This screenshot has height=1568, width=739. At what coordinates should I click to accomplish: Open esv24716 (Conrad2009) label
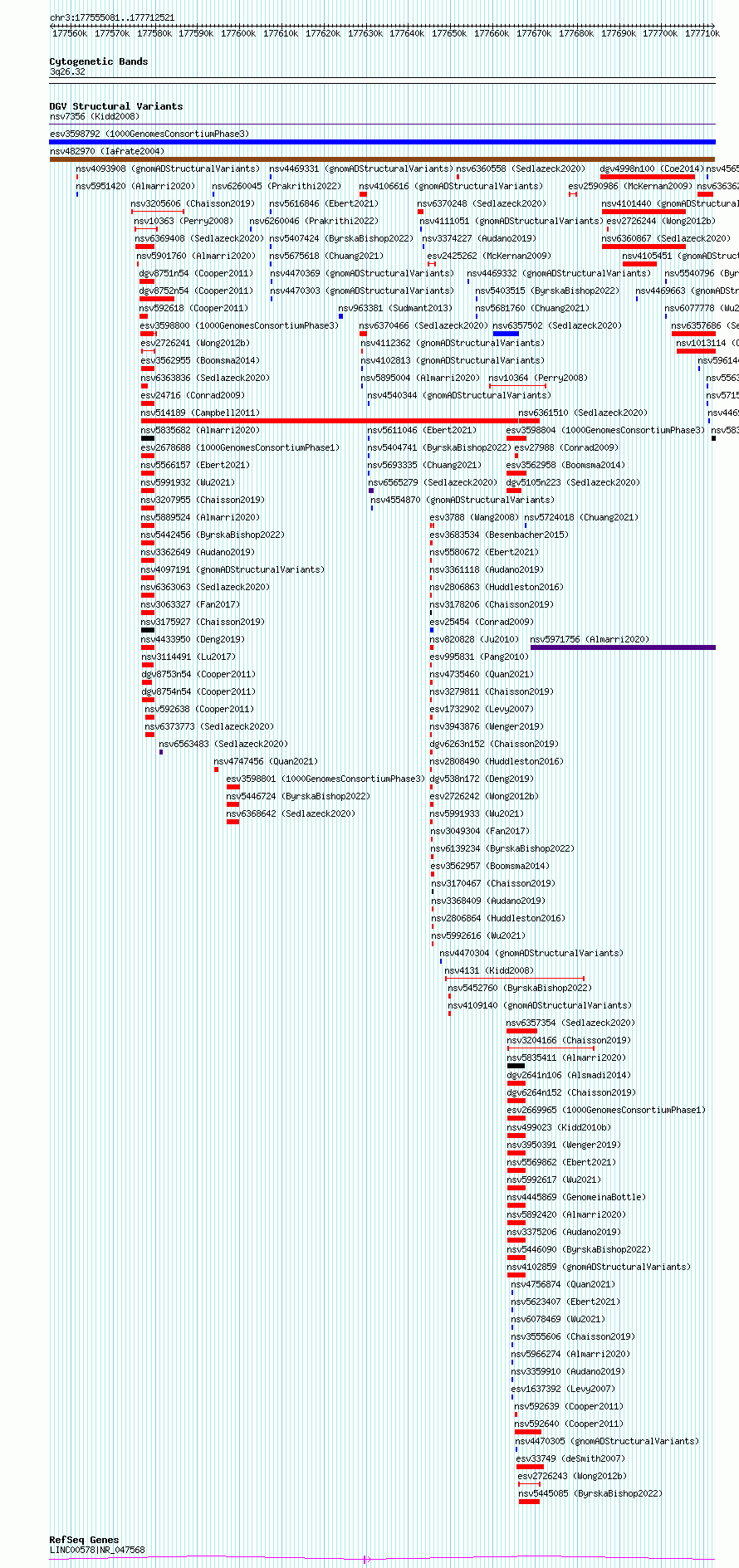click(193, 395)
